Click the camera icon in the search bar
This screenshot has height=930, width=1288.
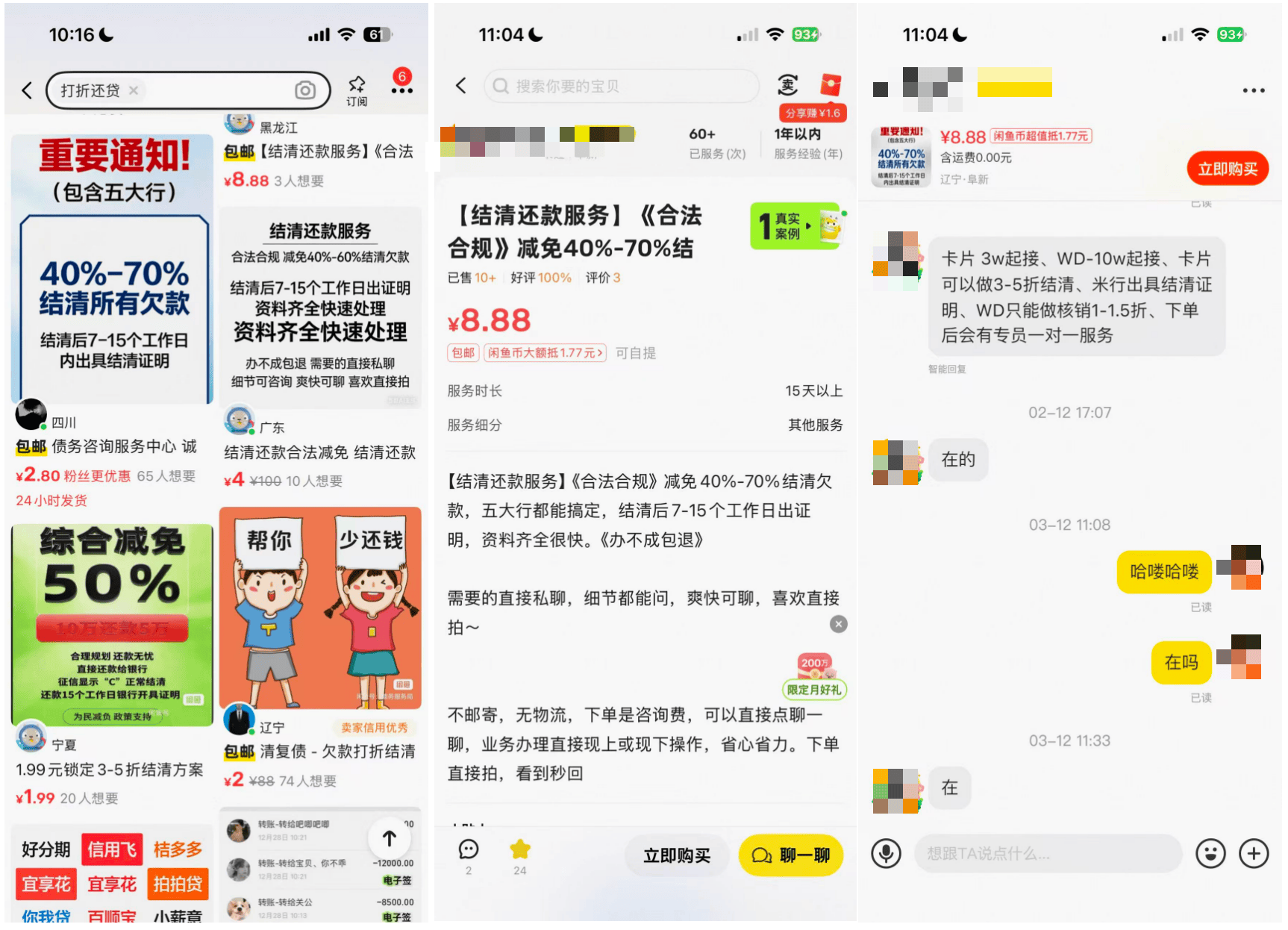coord(306,90)
